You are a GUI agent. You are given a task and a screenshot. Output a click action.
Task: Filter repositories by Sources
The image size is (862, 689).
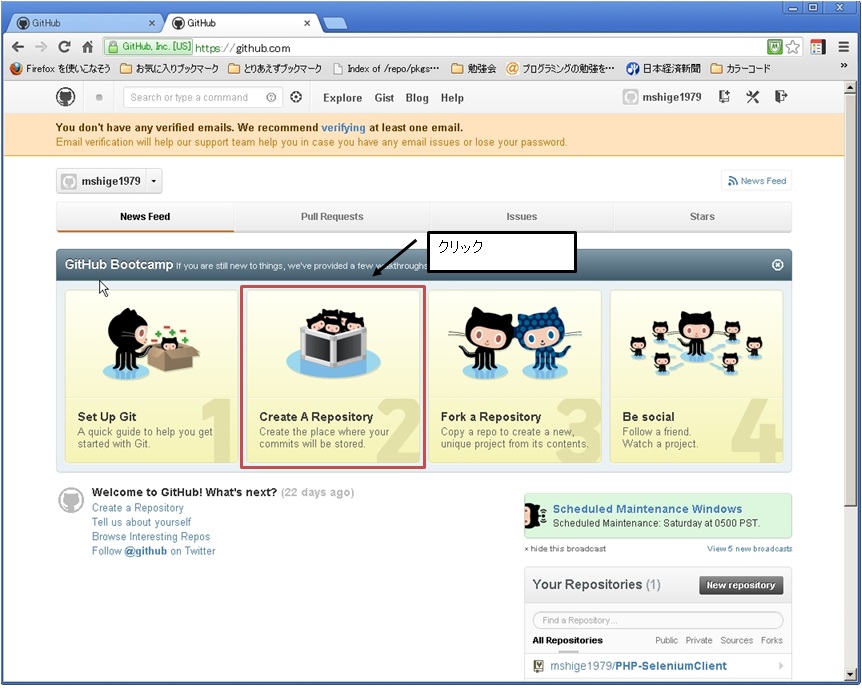[737, 641]
